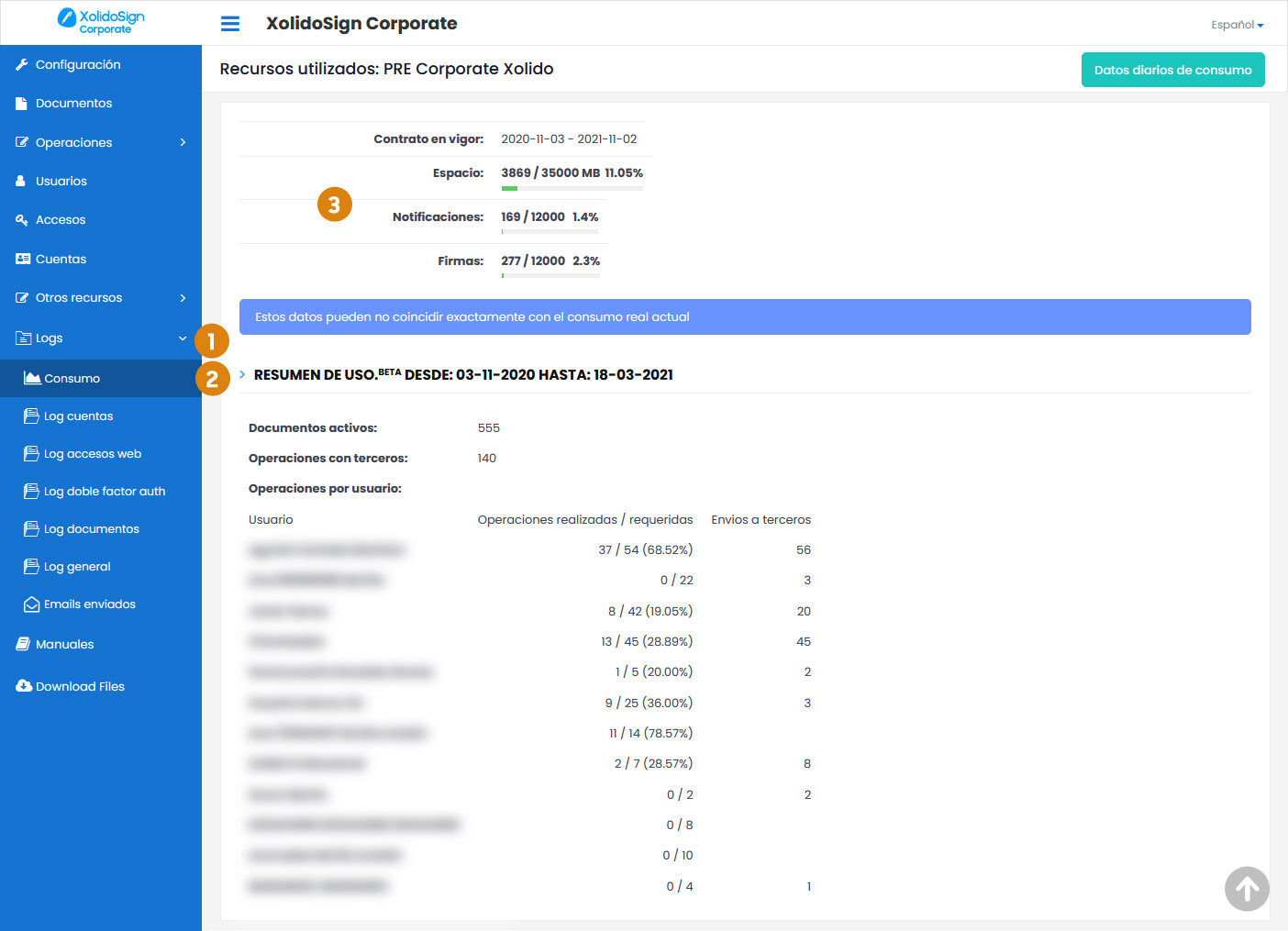Click the scroll-to-top arrow button
The image size is (1288, 931).
click(1247, 889)
